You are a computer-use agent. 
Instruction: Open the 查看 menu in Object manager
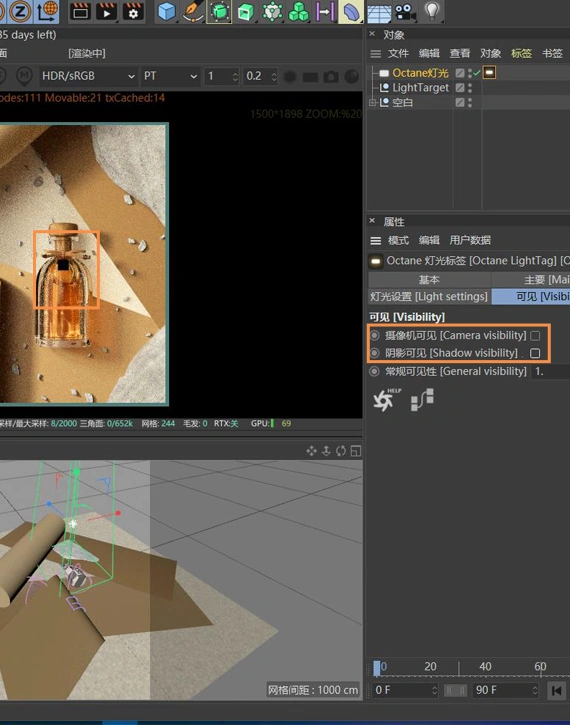tap(460, 54)
